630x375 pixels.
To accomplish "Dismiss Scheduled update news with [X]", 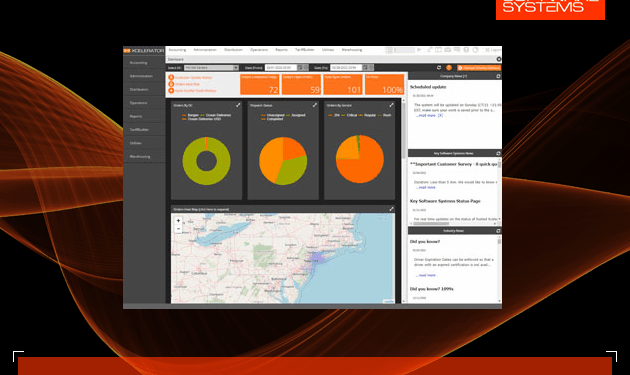I will click(440, 115).
